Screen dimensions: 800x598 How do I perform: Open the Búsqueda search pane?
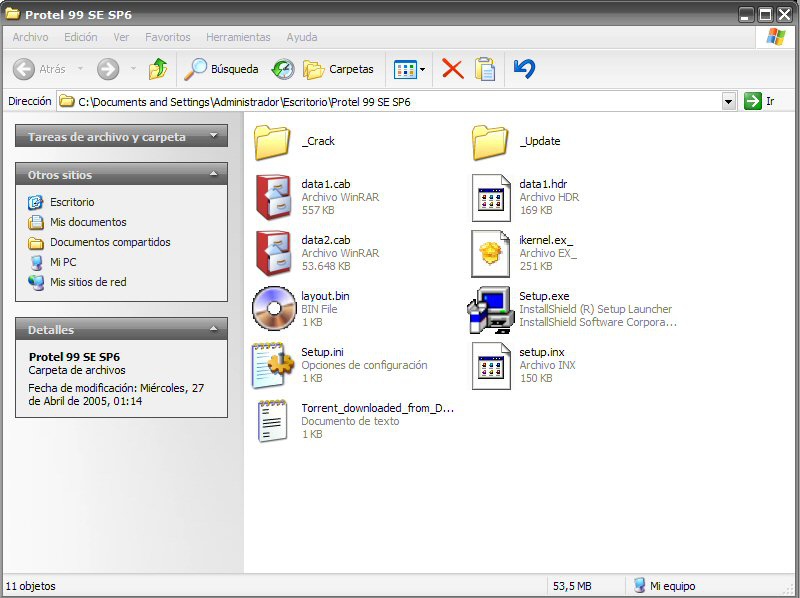point(221,69)
